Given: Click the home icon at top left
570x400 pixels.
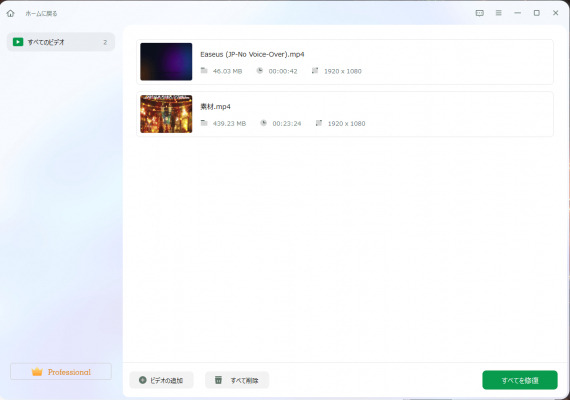Looking at the screenshot, I should pos(11,13).
